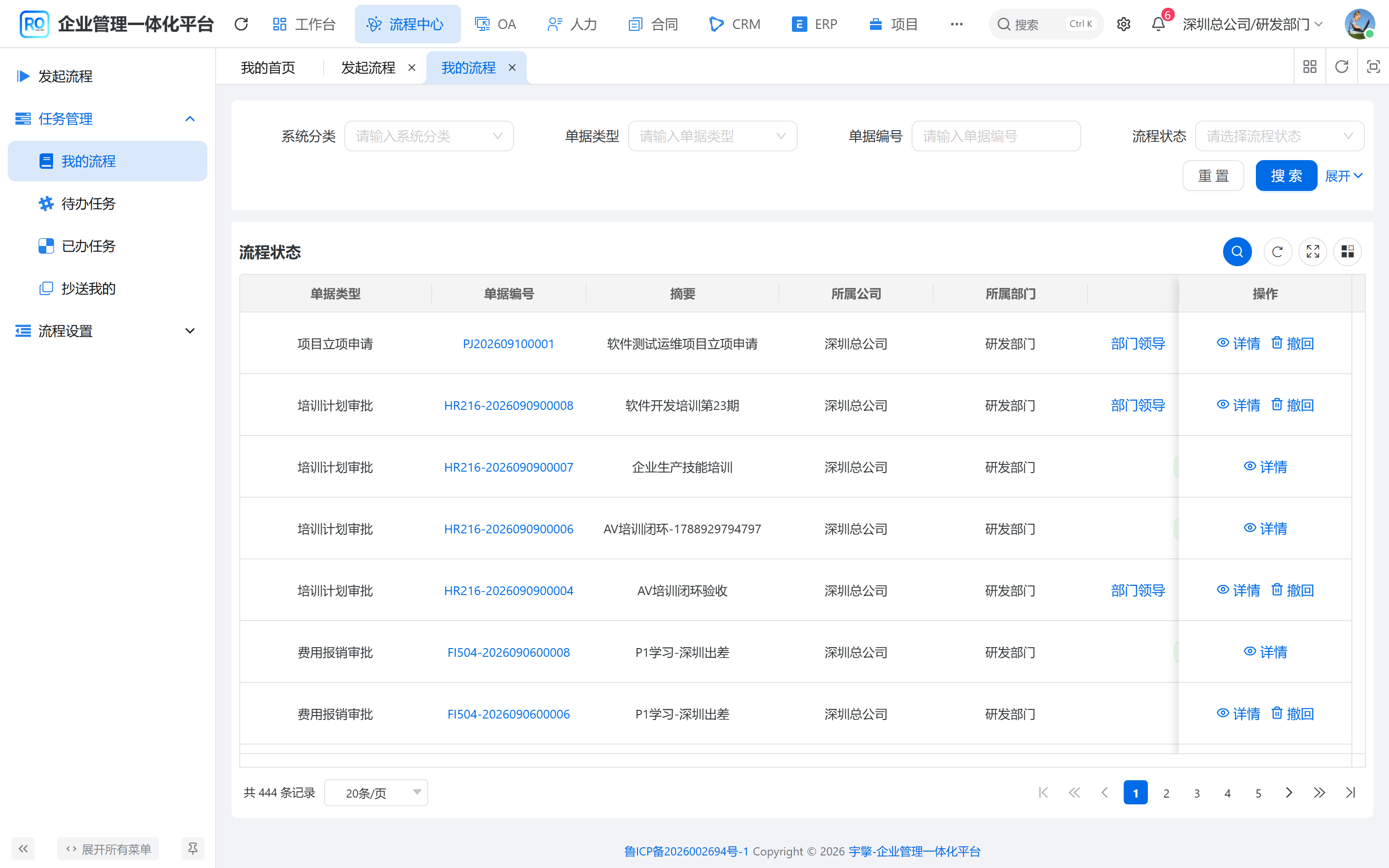
Task: Go to next page arrow
Action: coord(1289,793)
